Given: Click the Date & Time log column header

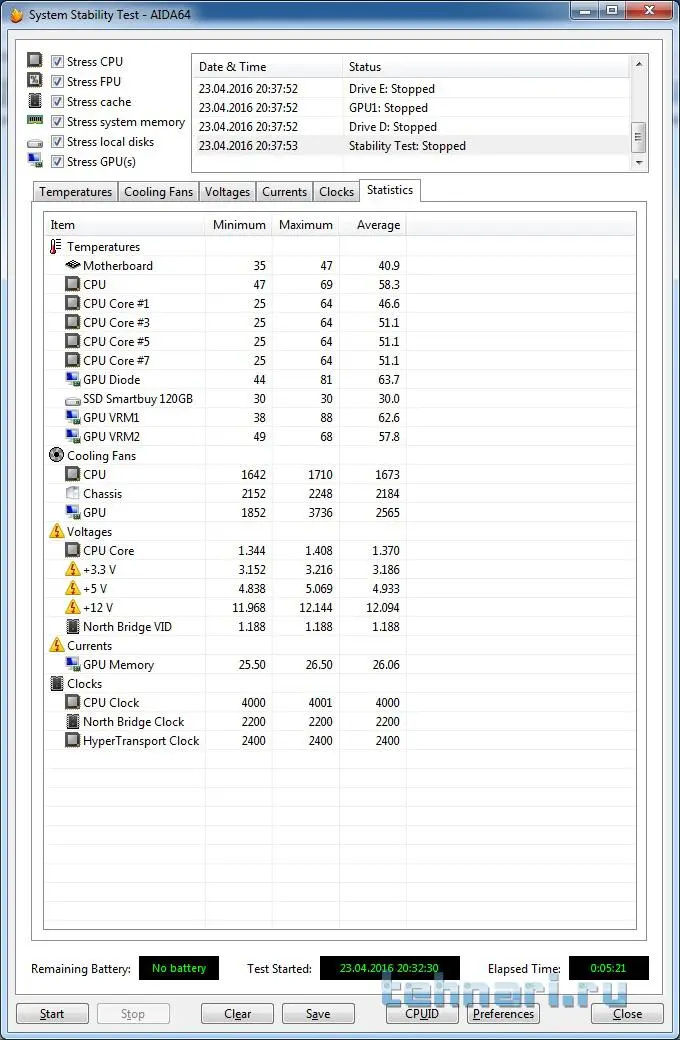Looking at the screenshot, I should click(267, 67).
